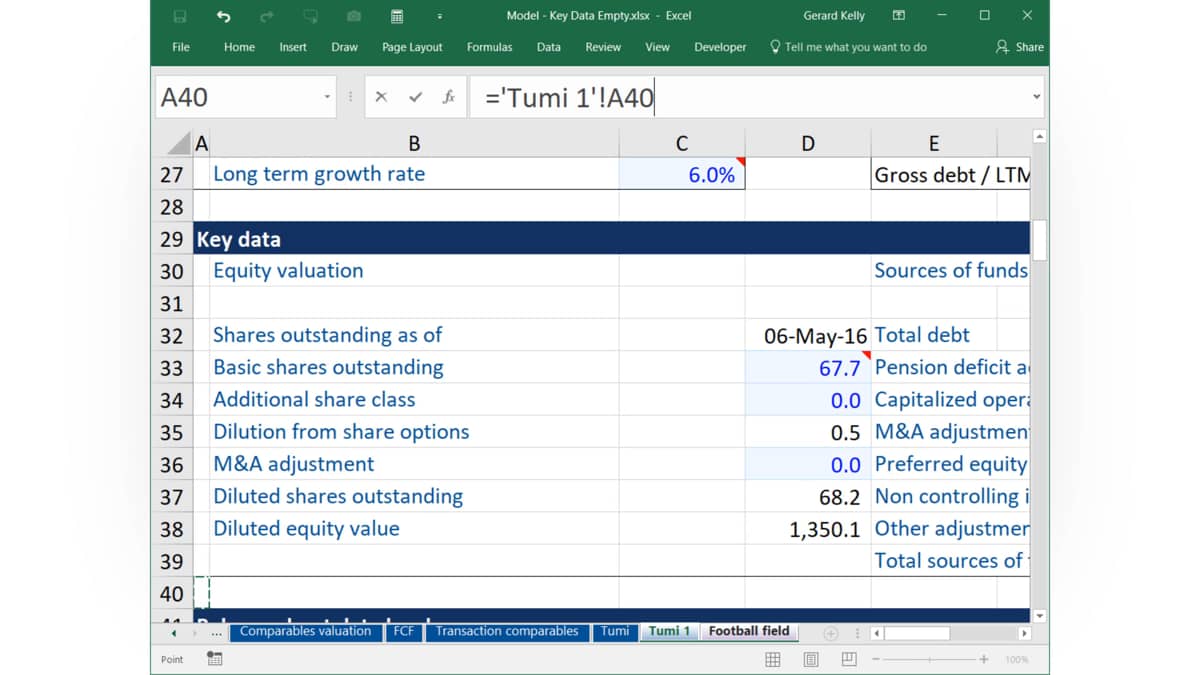Select column E header
Screen dimensions: 1200x675
tap(934, 143)
